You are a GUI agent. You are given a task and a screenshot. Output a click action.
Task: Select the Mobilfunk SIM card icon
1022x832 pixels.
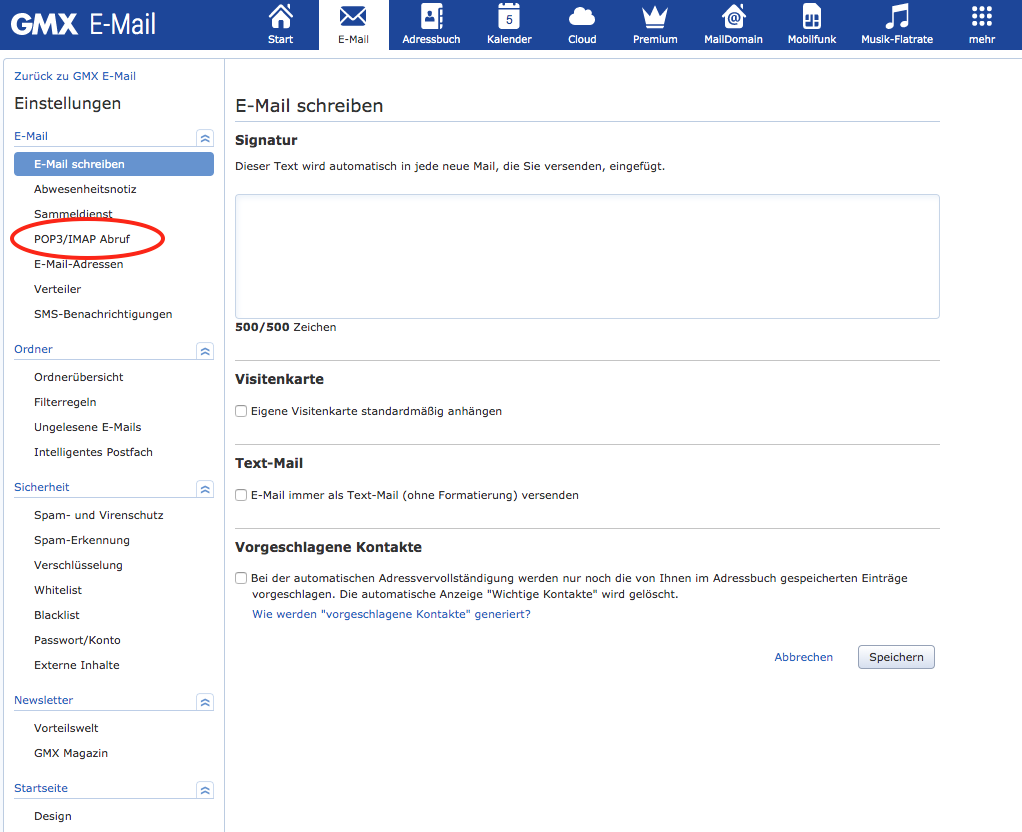[x=811, y=17]
